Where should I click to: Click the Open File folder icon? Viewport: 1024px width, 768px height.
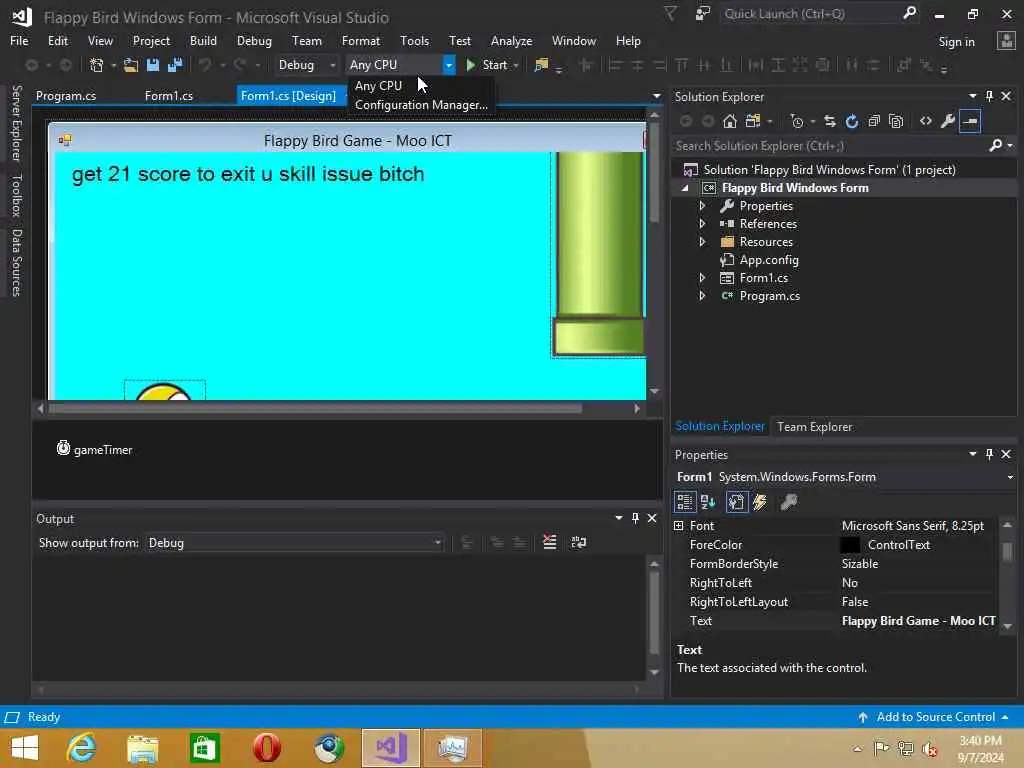[x=131, y=65]
